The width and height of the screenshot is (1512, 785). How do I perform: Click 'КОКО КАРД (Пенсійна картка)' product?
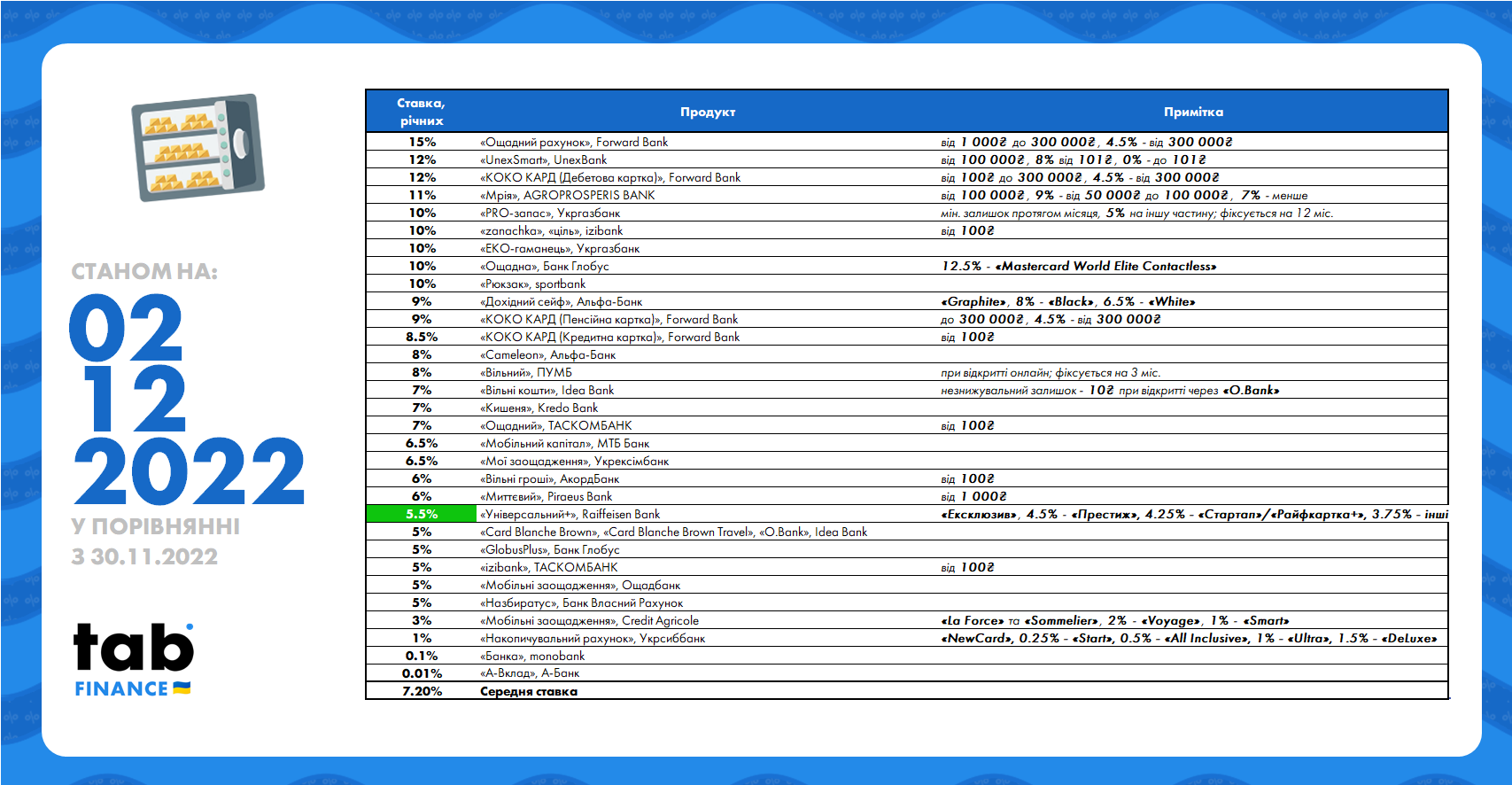pyautogui.click(x=609, y=319)
